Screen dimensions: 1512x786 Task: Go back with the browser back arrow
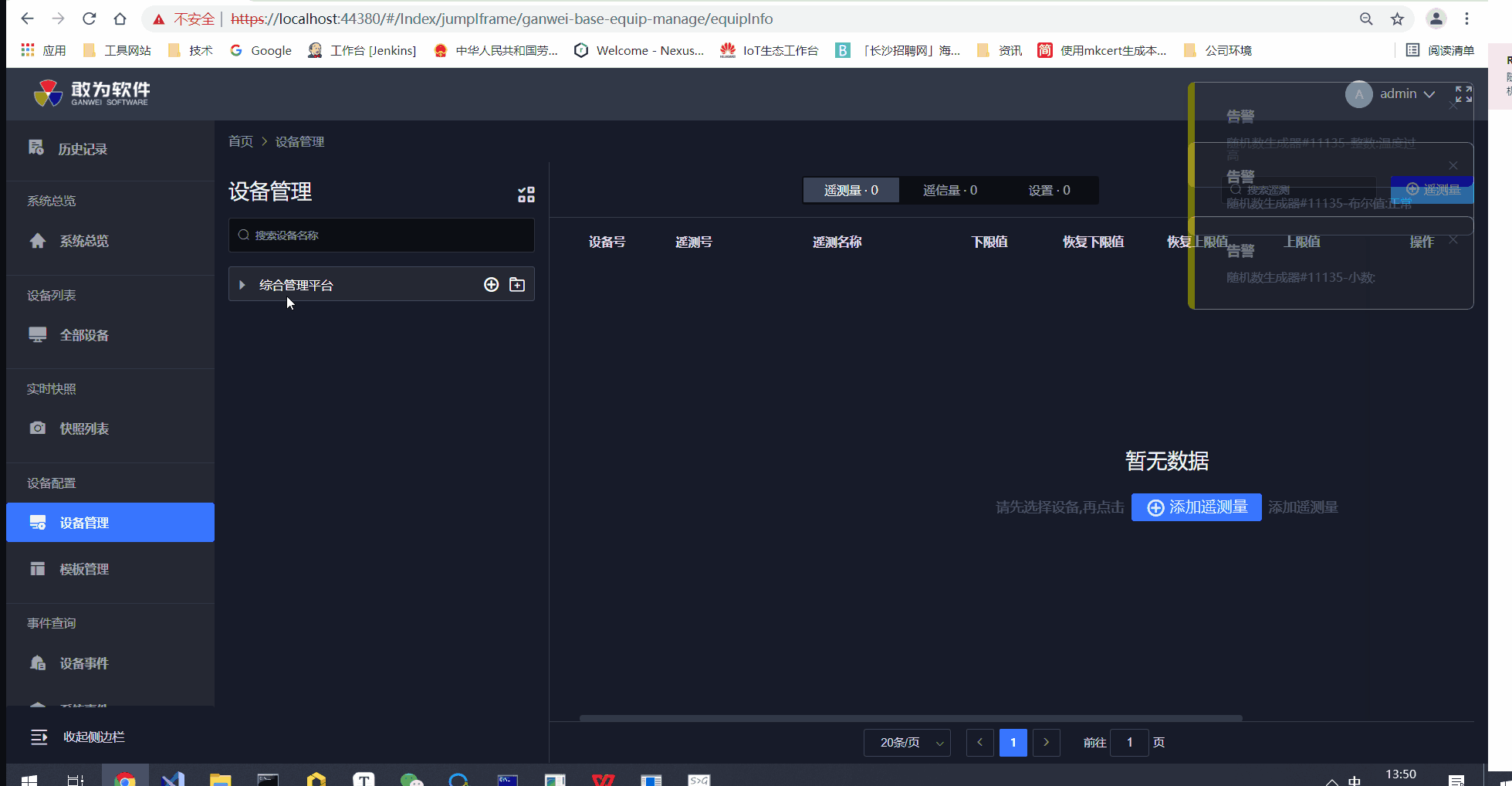click(x=27, y=19)
